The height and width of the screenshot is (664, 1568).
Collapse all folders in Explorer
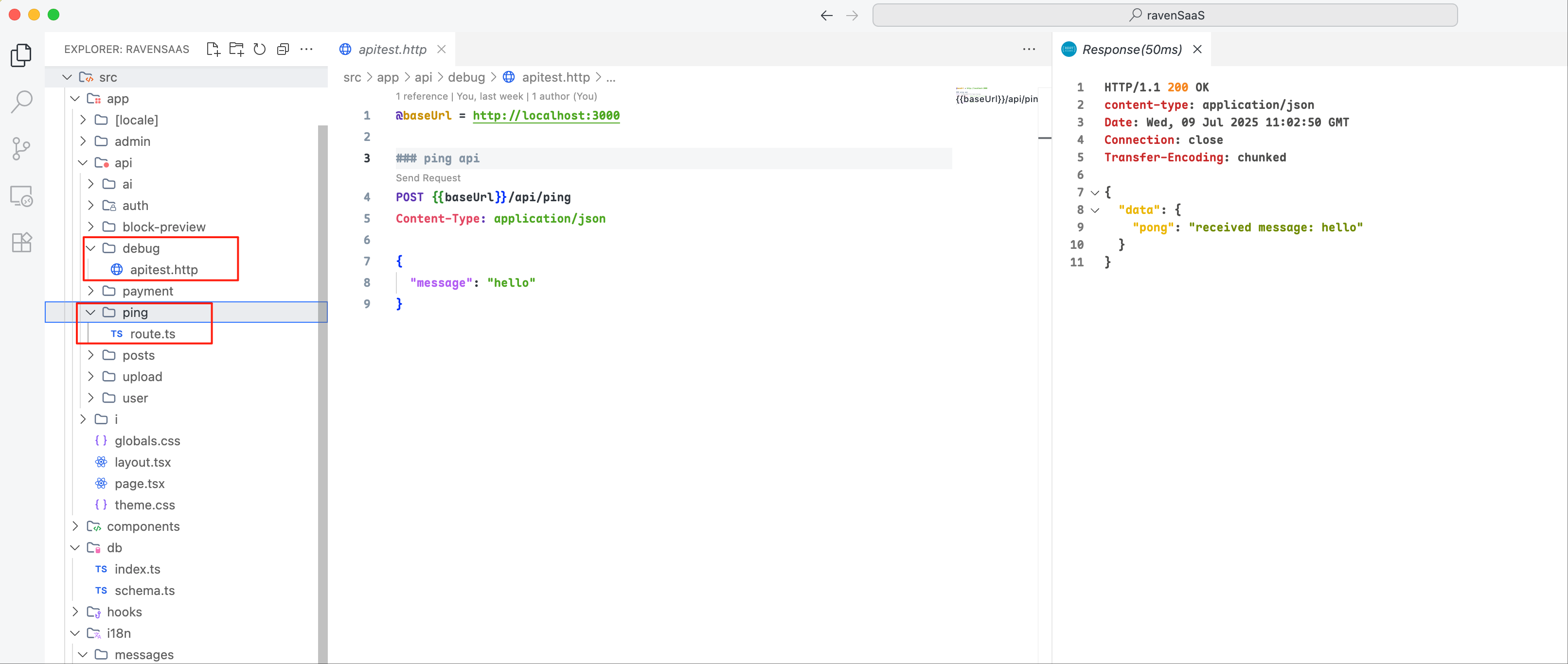283,49
